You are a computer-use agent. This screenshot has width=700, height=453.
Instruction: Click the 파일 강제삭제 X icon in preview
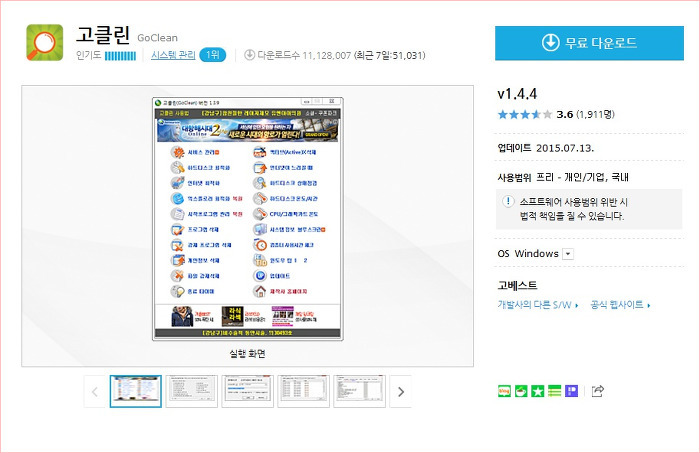(178, 276)
